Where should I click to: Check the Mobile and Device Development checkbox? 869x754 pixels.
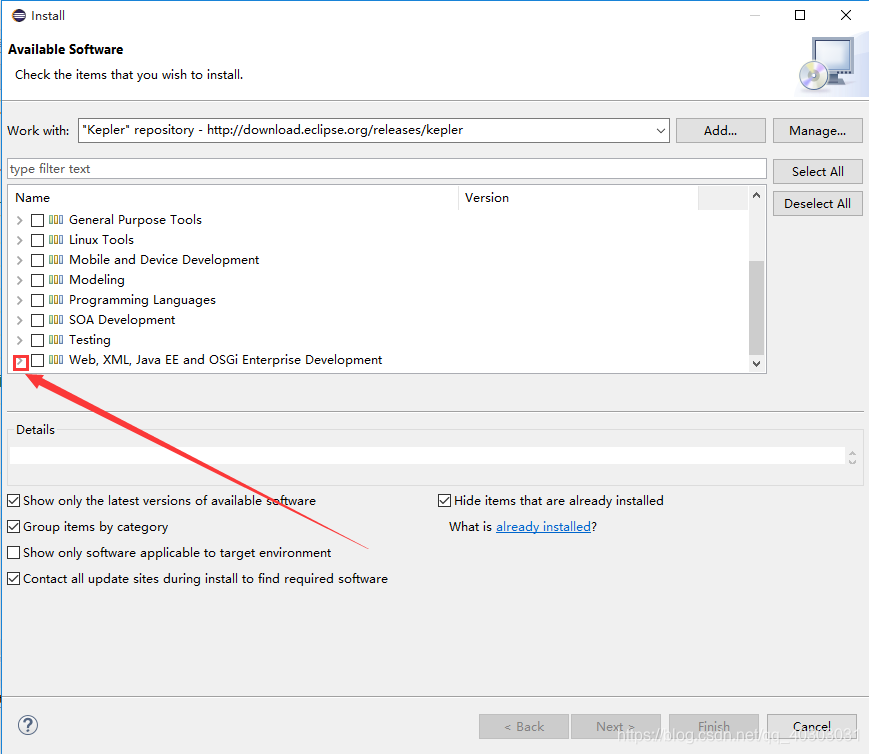[37, 260]
